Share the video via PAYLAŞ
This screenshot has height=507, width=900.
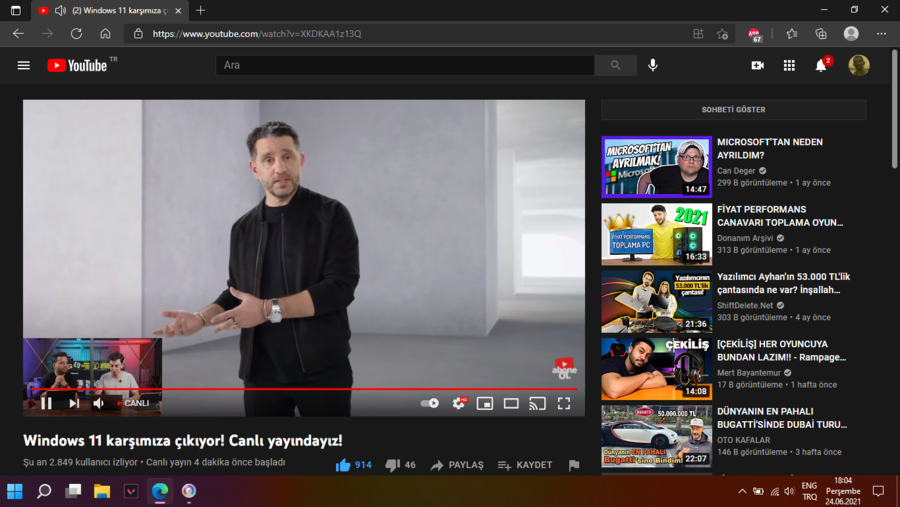(457, 465)
